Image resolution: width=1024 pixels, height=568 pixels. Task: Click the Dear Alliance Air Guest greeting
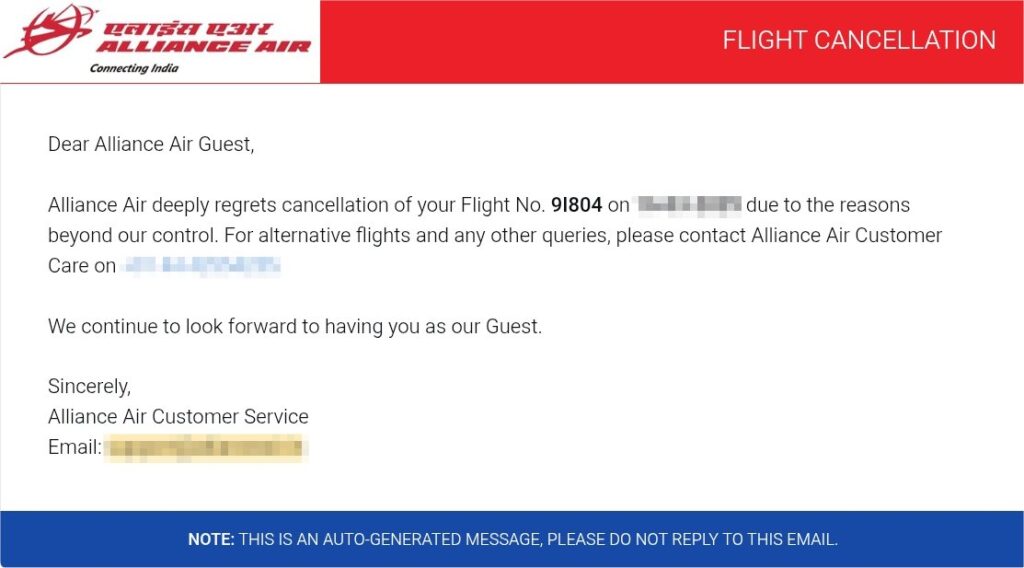(151, 145)
